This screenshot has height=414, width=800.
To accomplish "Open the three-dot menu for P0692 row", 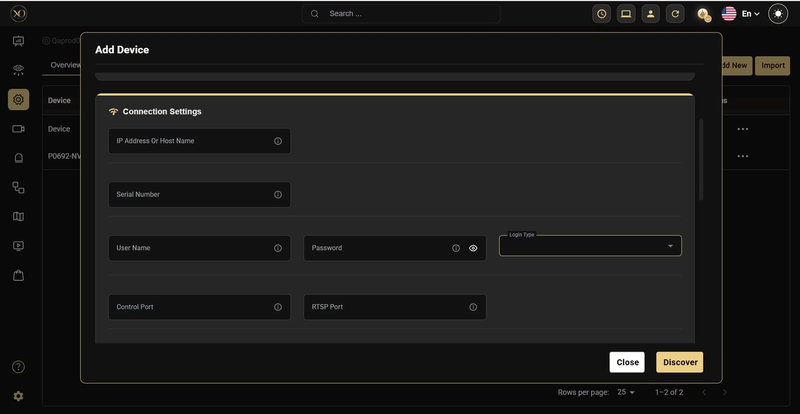I will (x=743, y=156).
